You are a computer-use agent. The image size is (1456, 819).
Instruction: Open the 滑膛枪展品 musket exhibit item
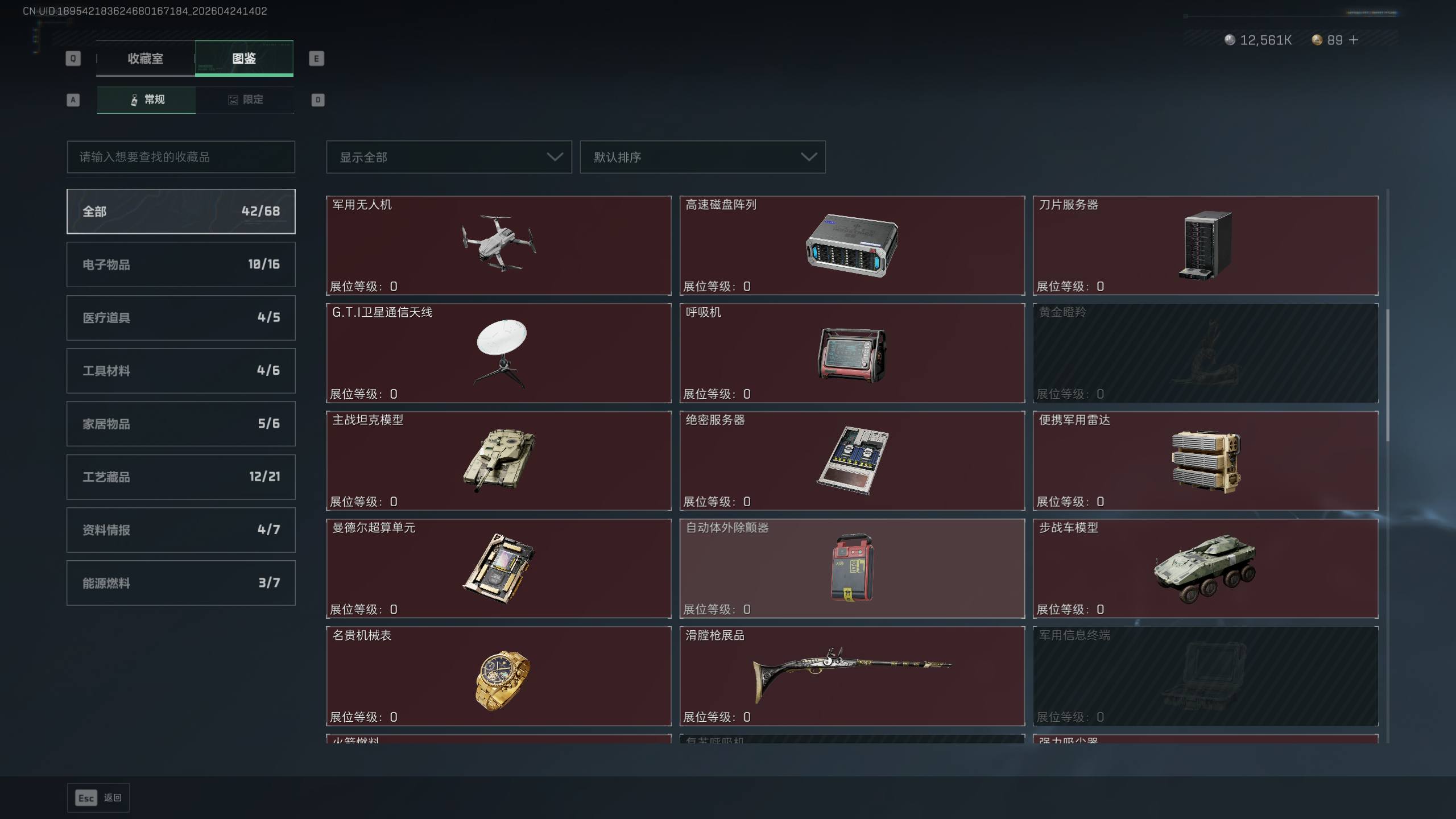tap(852, 676)
